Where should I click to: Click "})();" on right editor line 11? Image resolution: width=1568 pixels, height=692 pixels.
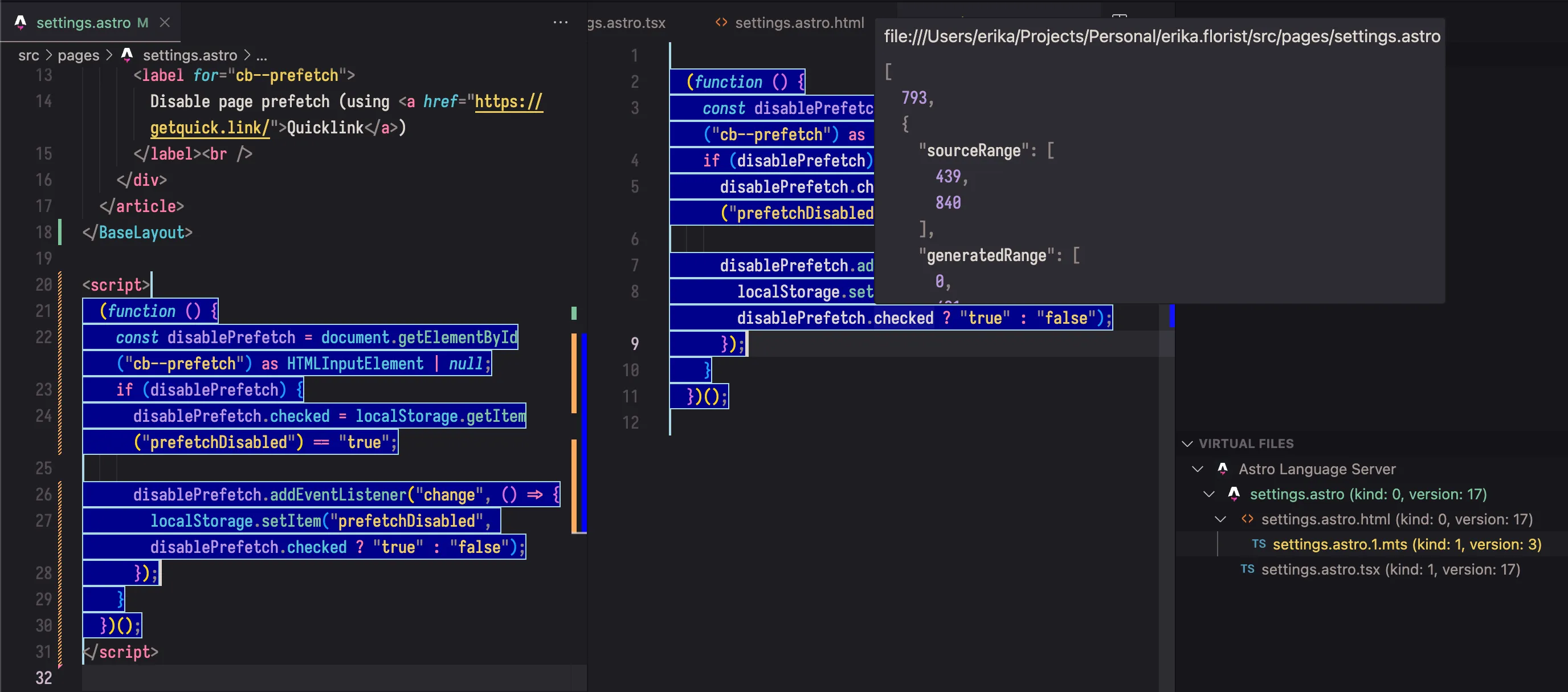click(707, 397)
